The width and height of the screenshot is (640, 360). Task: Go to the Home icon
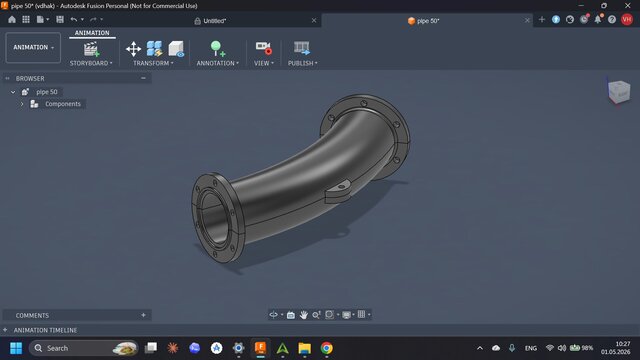point(12,19)
